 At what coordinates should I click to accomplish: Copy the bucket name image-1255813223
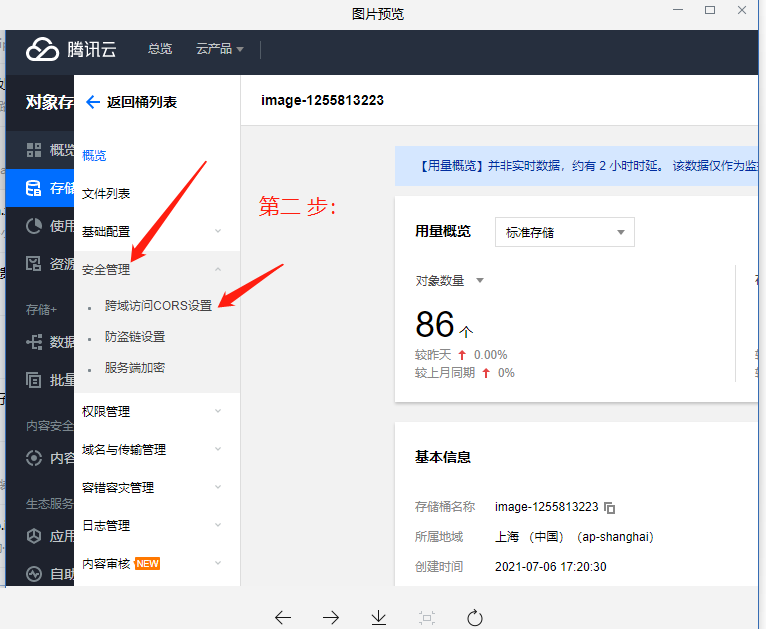coord(610,508)
